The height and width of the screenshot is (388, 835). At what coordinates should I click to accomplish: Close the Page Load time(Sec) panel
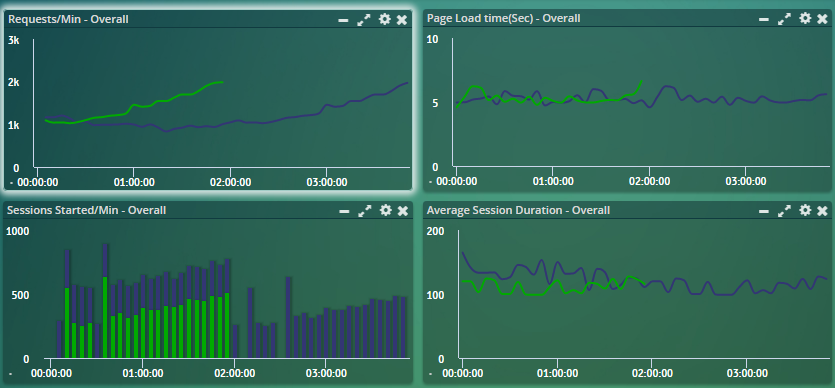(x=823, y=19)
